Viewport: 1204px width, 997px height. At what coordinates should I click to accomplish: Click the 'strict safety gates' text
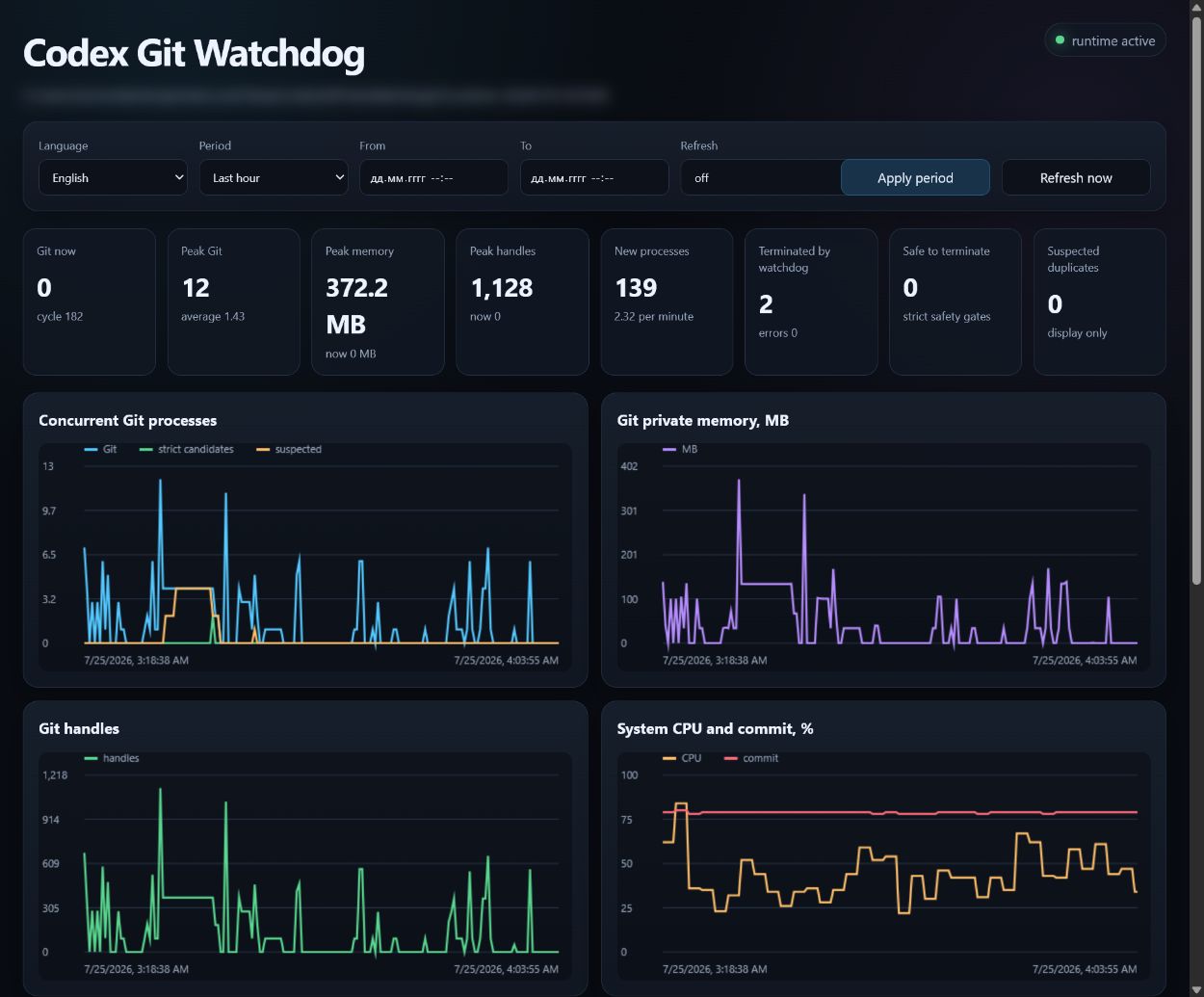click(947, 316)
